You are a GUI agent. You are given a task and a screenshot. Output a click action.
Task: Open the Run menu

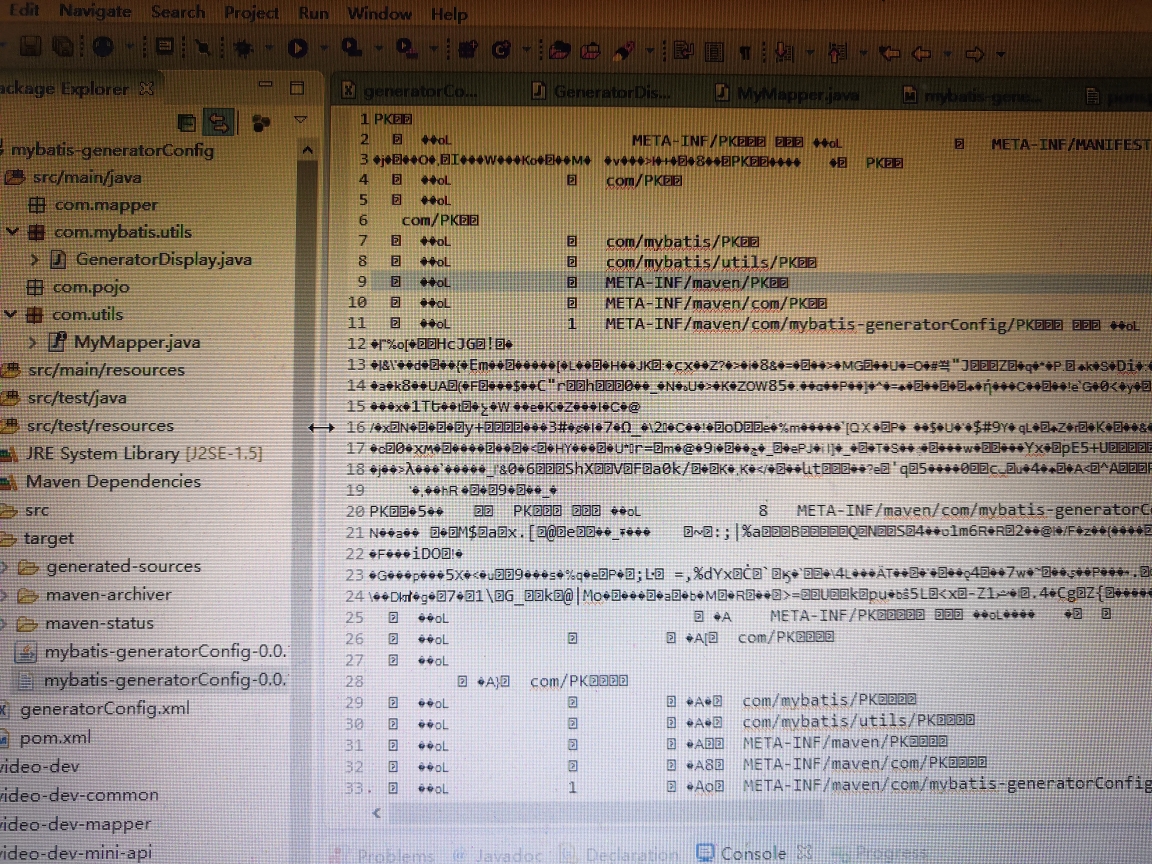[x=314, y=13]
